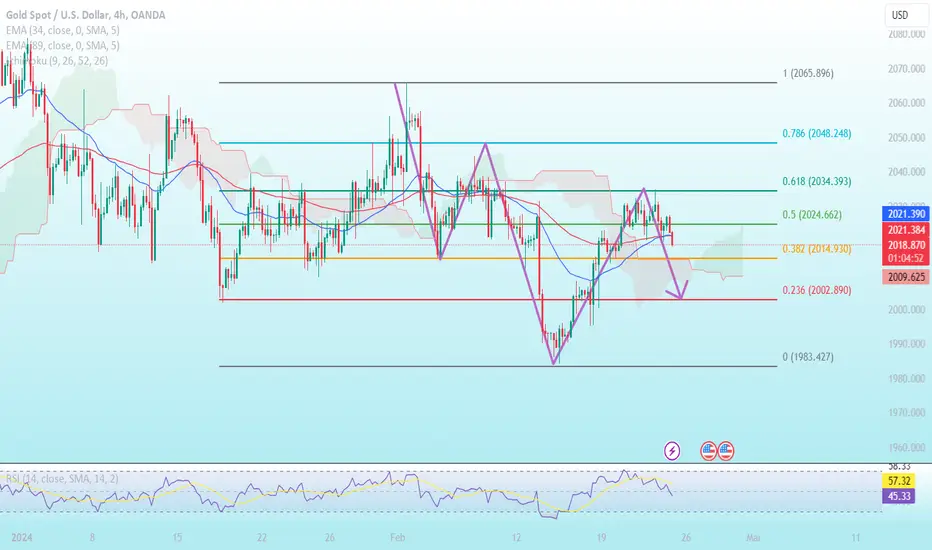Click the 2000.000 price axis label

tap(906, 309)
